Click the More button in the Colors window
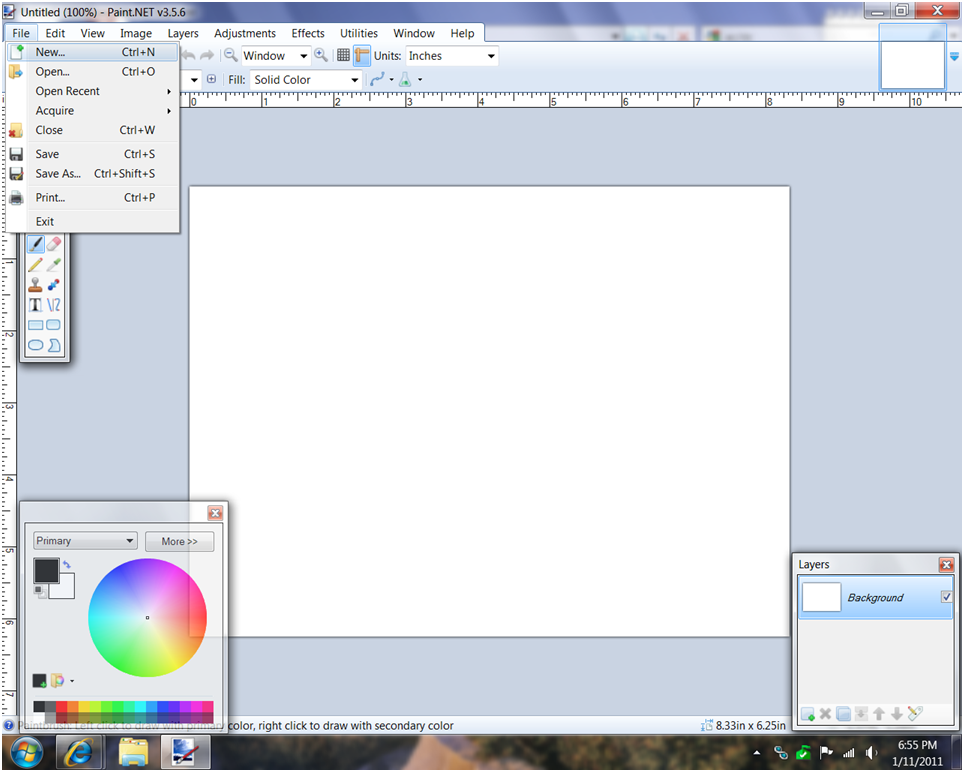964x772 pixels. tap(179, 541)
